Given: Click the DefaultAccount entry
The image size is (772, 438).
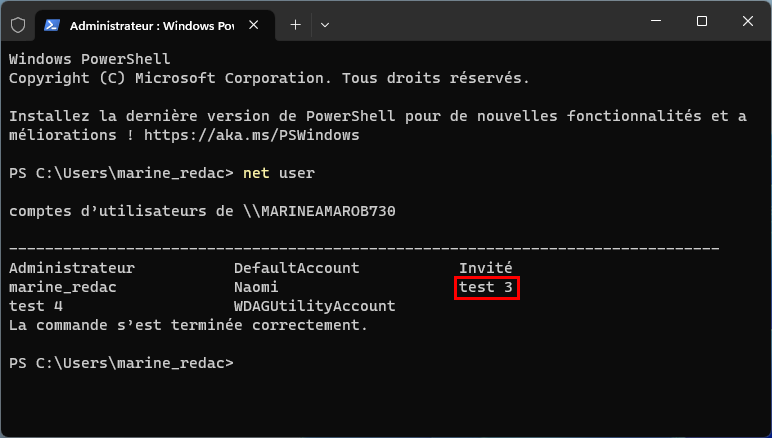Looking at the screenshot, I should 297,268.
